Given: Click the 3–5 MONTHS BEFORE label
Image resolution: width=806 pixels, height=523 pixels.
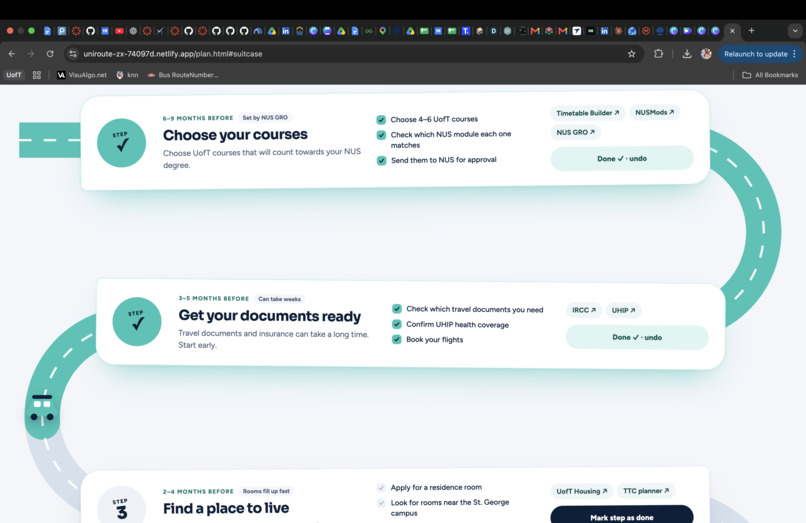Looking at the screenshot, I should point(213,298).
